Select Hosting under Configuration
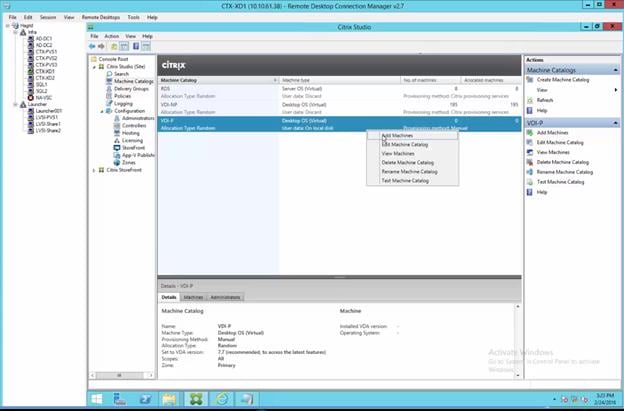 131,133
